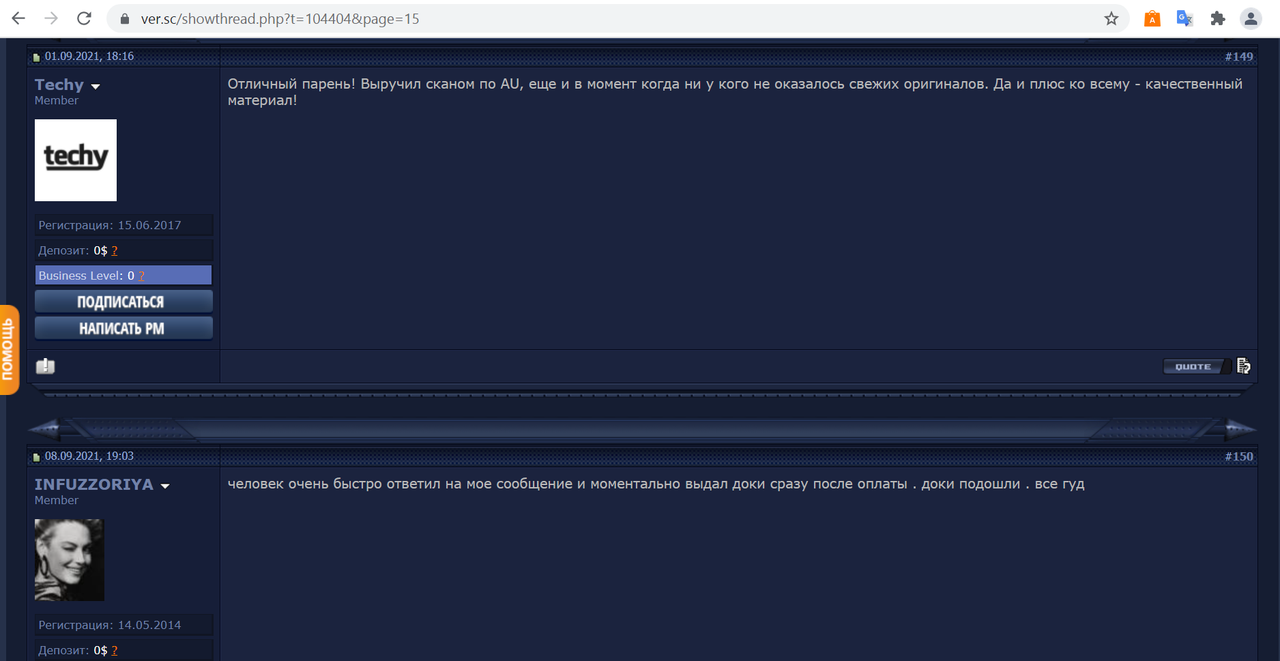Open the Chrome extensions puzzle icon

1217,18
